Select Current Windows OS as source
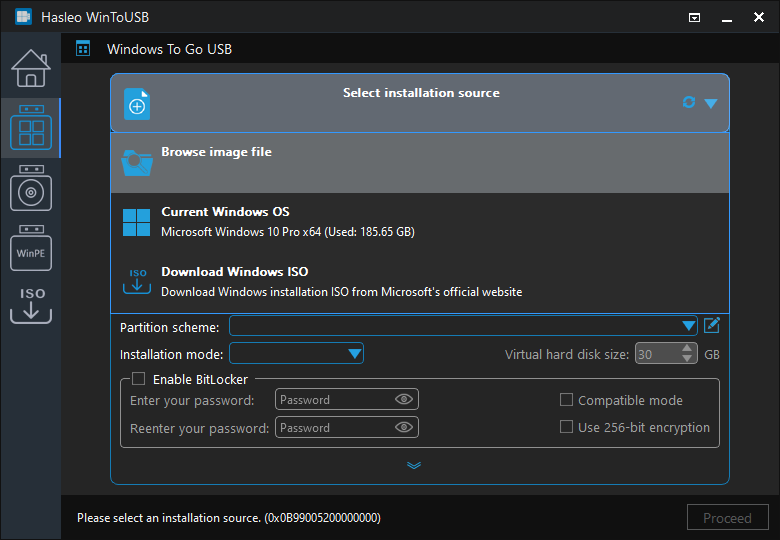Viewport: 780px width, 540px height. [x=420, y=222]
